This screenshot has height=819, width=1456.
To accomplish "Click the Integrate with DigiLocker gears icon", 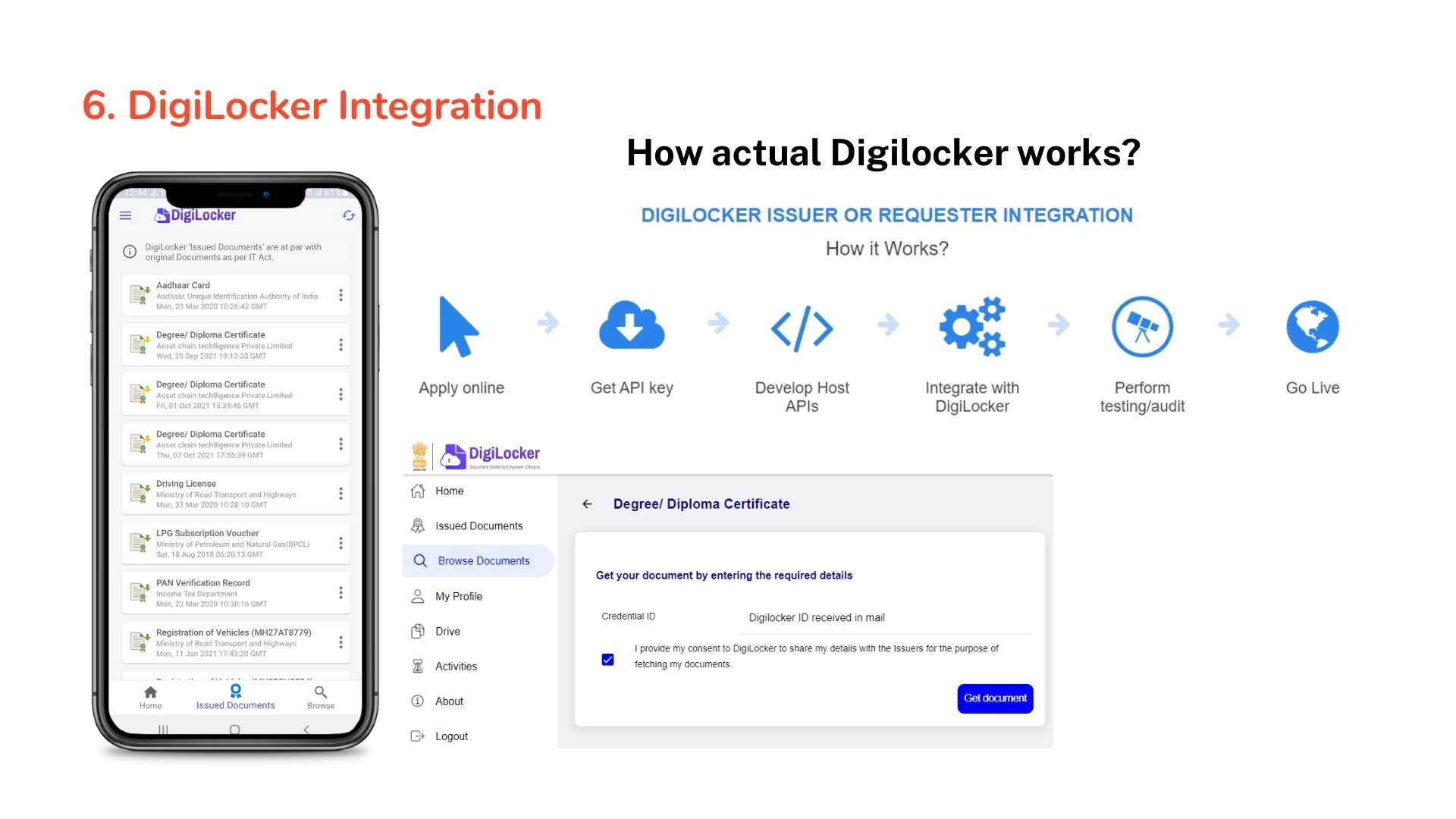I will tap(972, 326).
